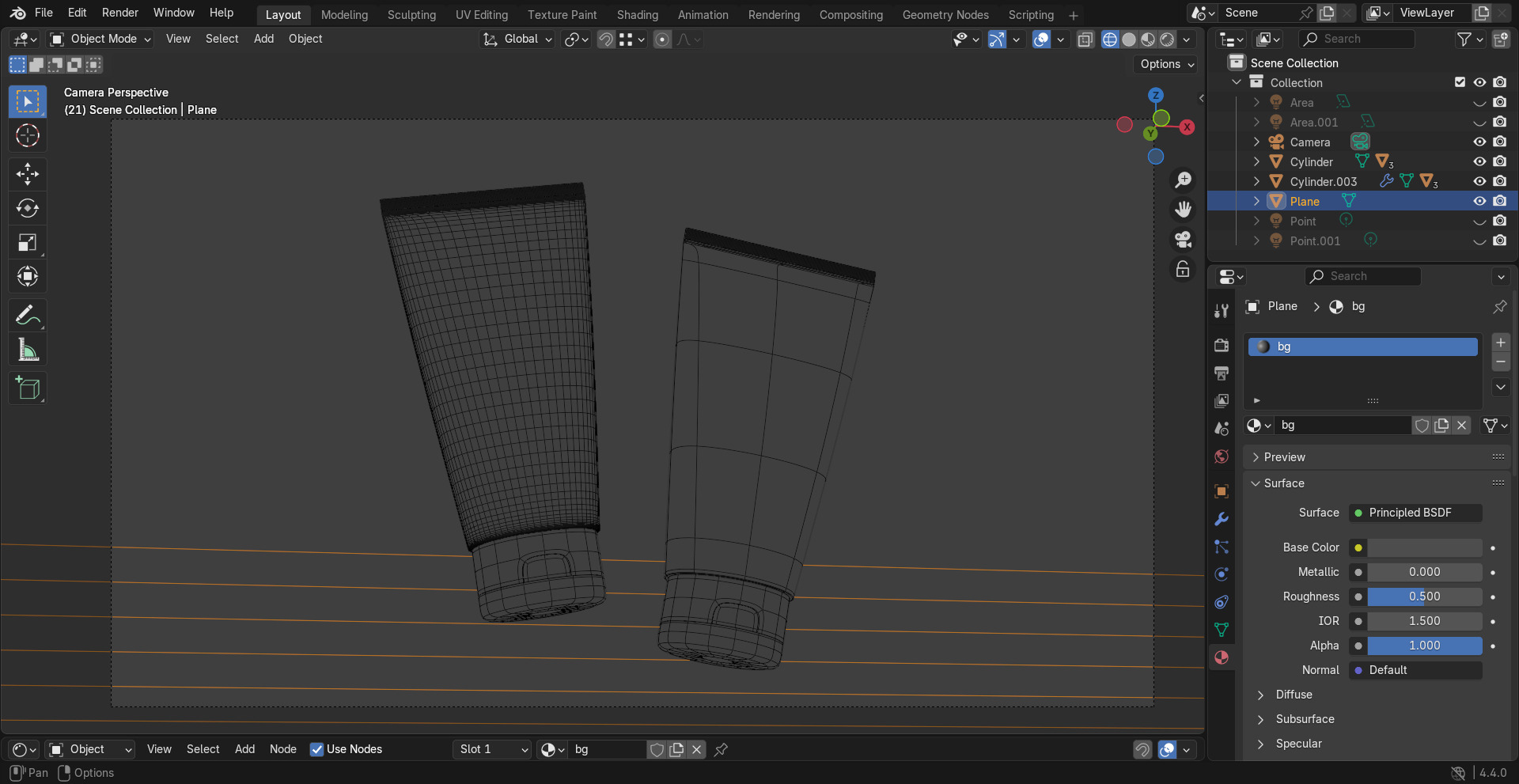This screenshot has width=1519, height=784.
Task: Disable Point.001 in renders
Action: 1499,241
